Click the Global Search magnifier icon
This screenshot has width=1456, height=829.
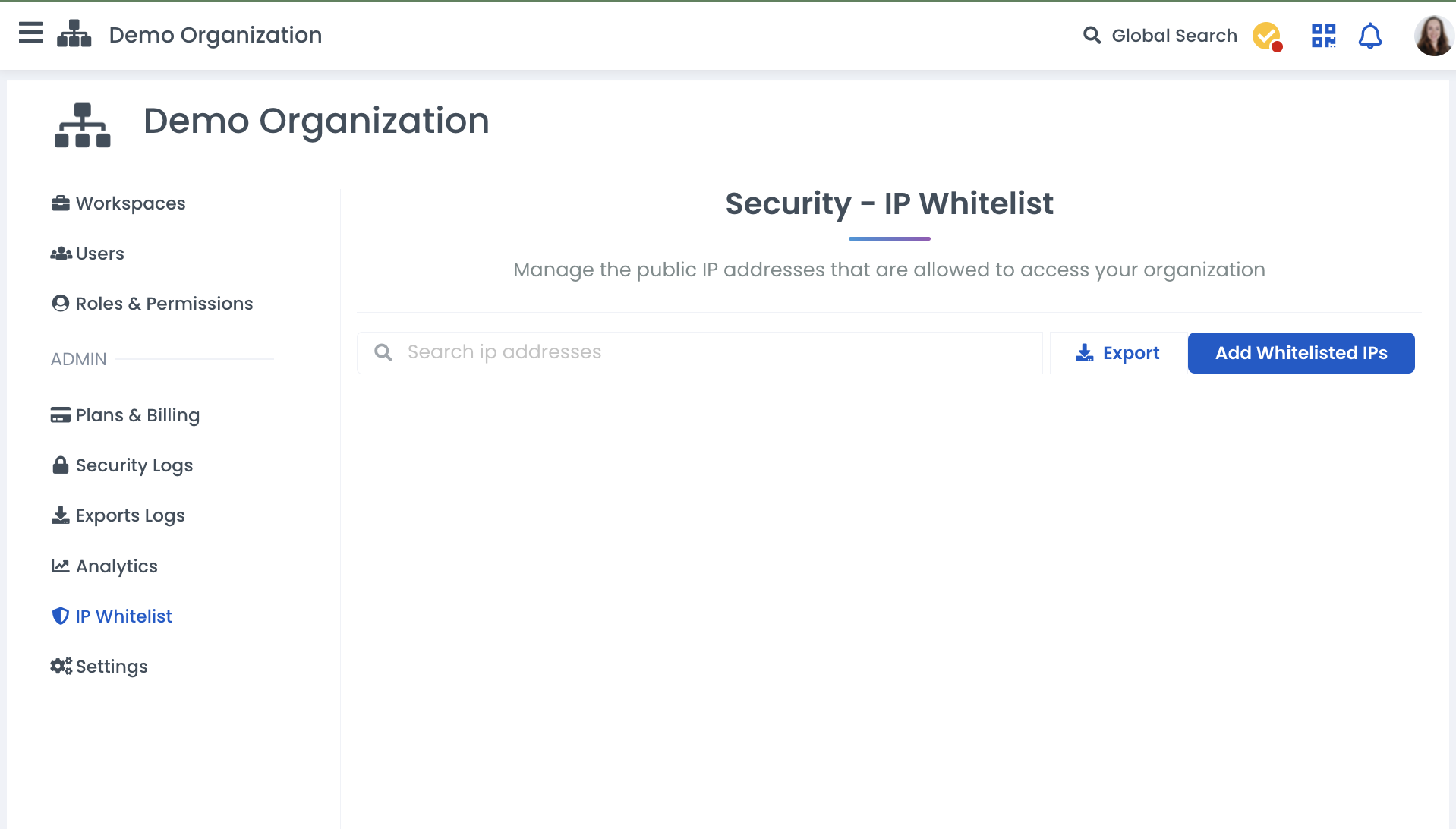click(1092, 36)
